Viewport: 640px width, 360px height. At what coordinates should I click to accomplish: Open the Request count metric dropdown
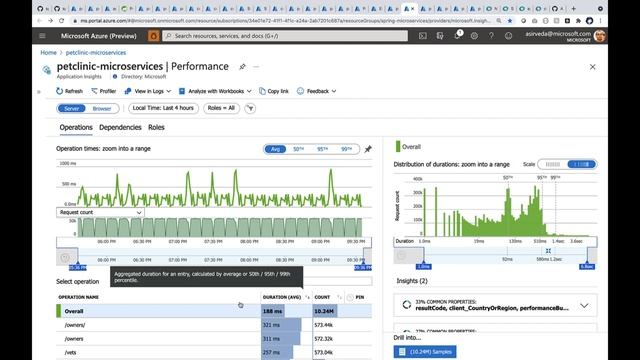coord(100,212)
